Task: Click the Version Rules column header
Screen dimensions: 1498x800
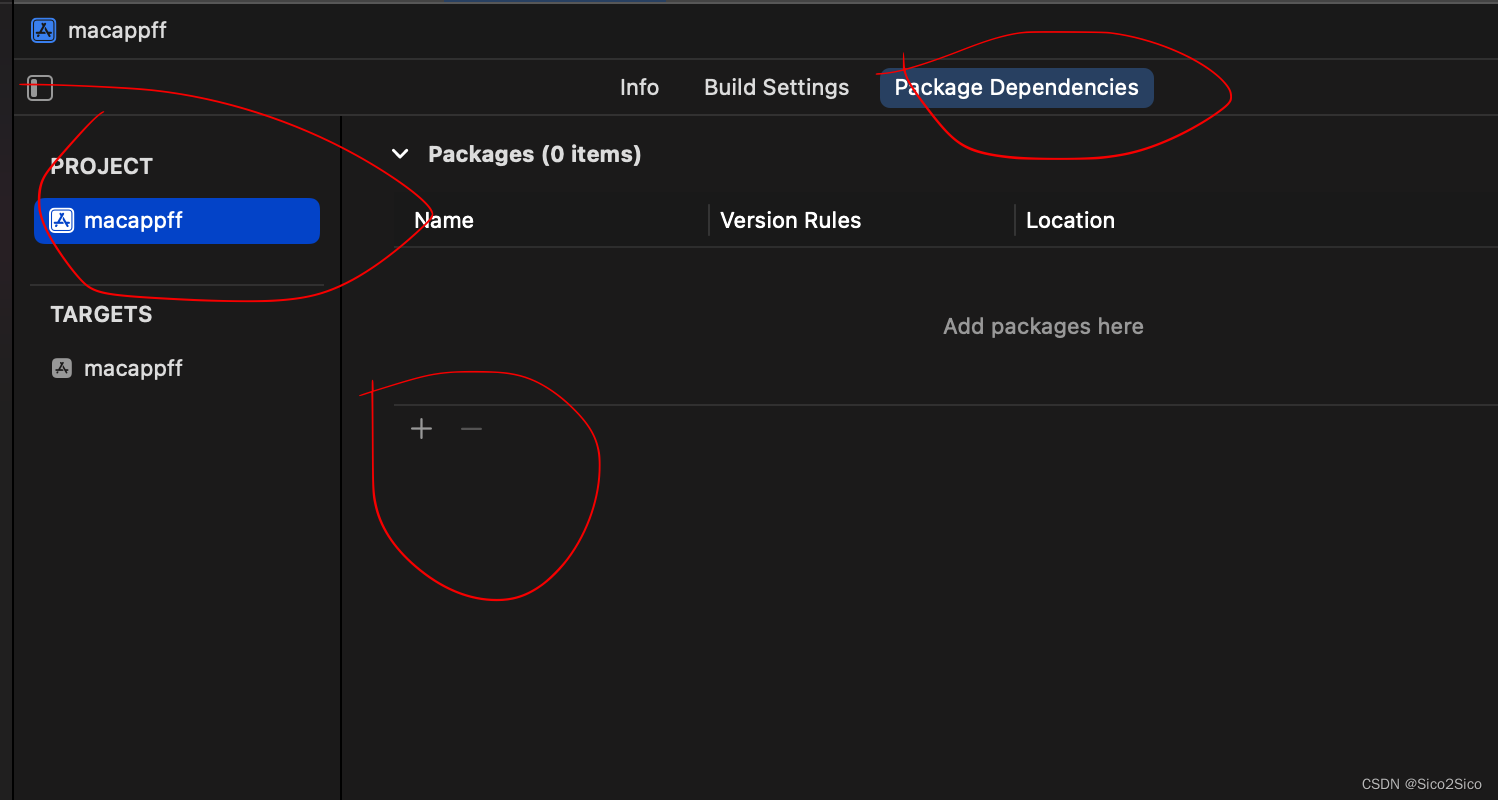Action: click(790, 220)
